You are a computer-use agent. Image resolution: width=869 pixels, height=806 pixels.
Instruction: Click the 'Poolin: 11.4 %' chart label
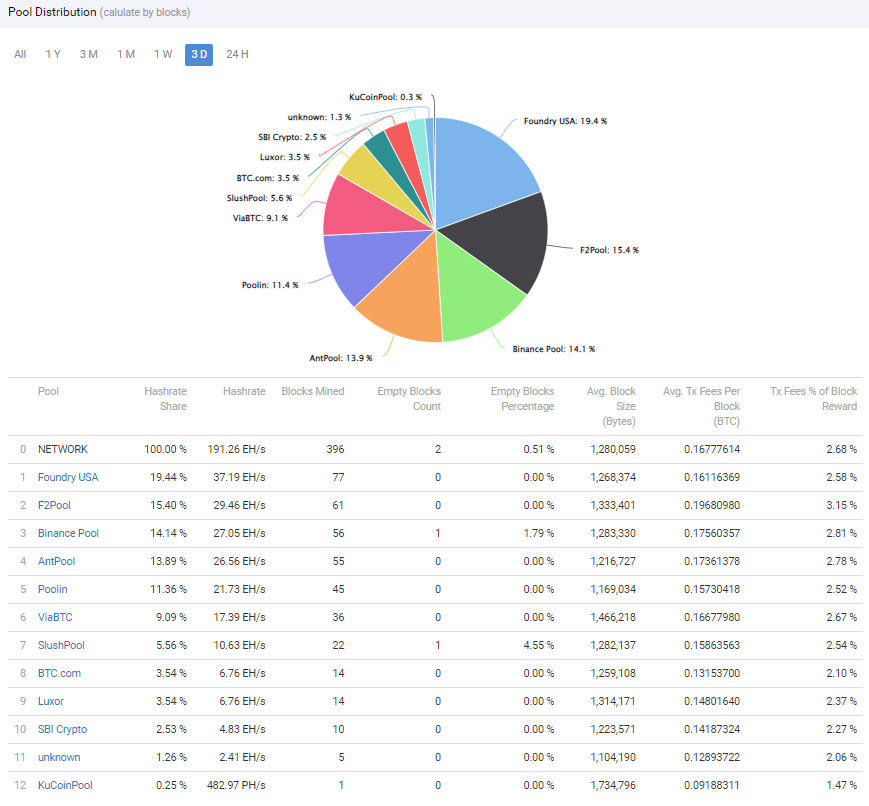(x=270, y=285)
